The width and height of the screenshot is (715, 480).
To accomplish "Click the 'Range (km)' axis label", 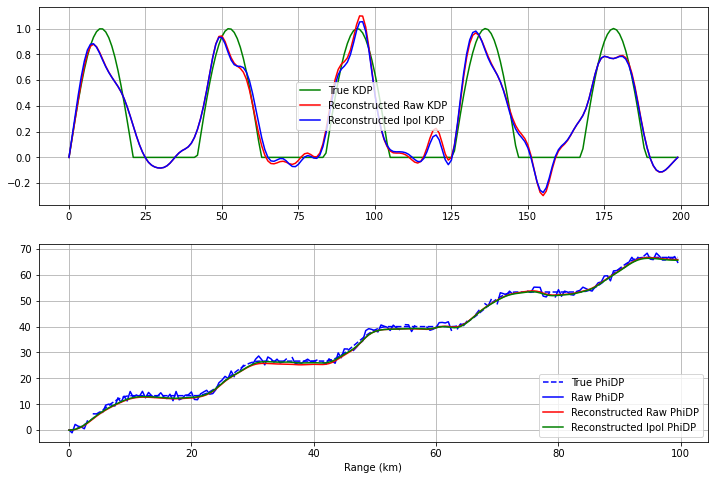I will pyautogui.click(x=373, y=467).
